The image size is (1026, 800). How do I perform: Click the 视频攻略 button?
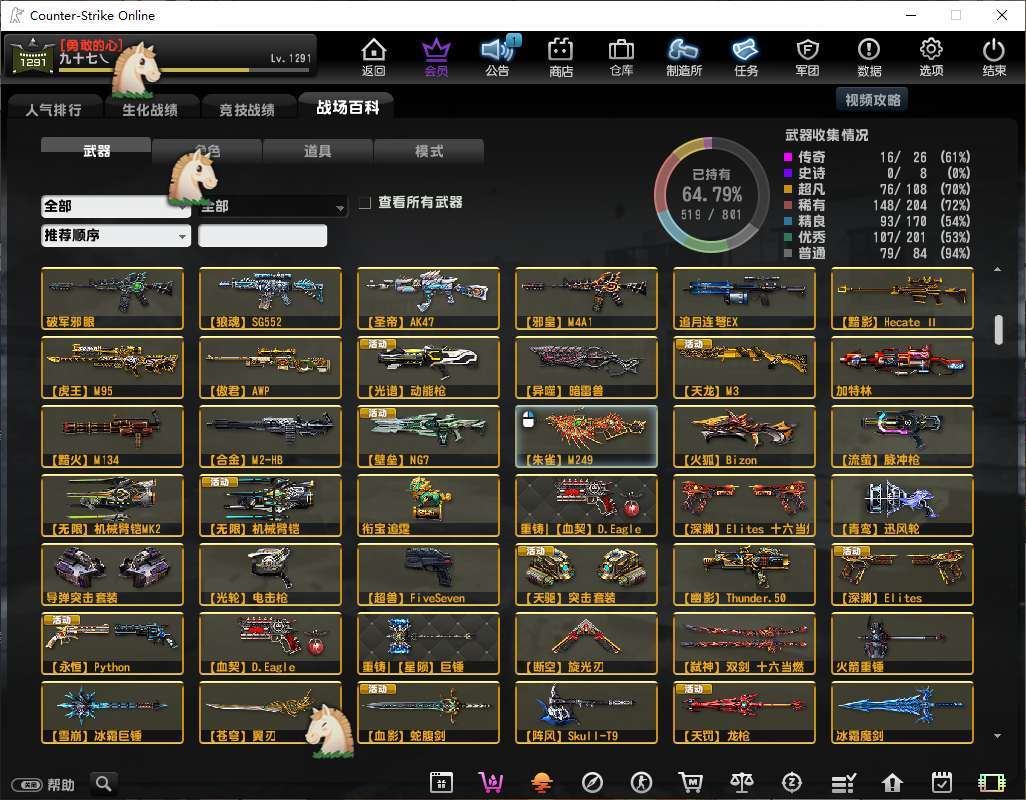(872, 99)
